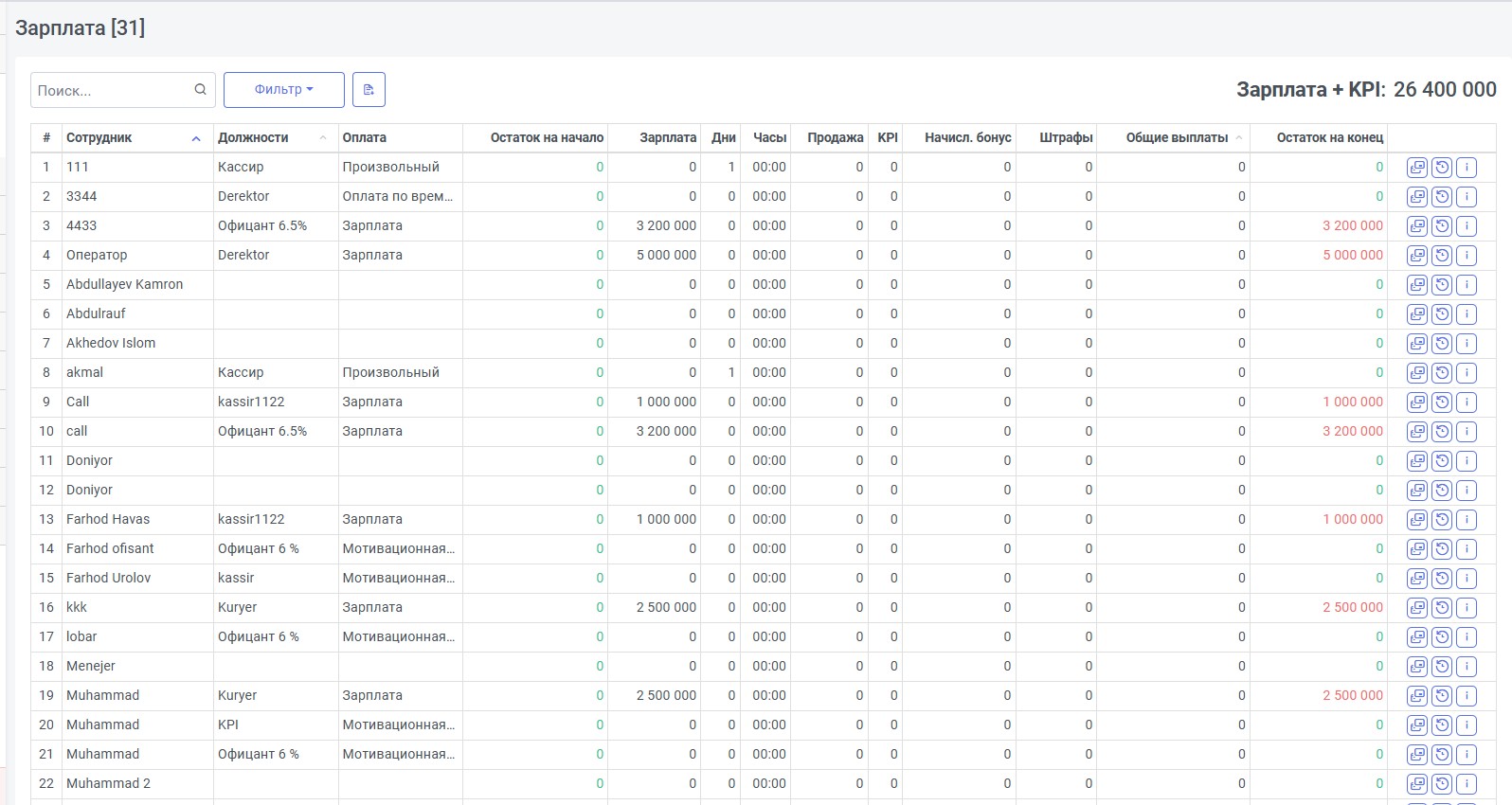Click history icon in Muhammad 2 row
Viewport: 1512px width, 805px height.
pos(1442,784)
